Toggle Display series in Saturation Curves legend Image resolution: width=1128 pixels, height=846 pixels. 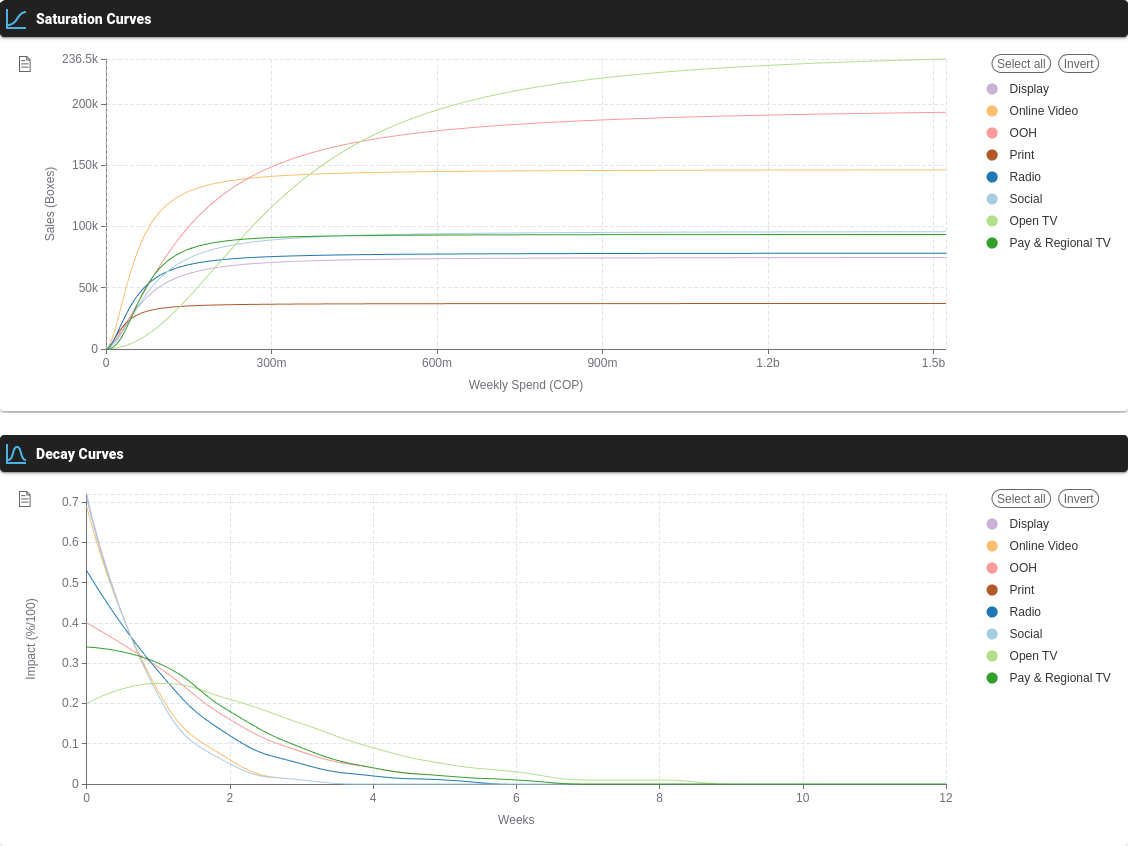1028,89
